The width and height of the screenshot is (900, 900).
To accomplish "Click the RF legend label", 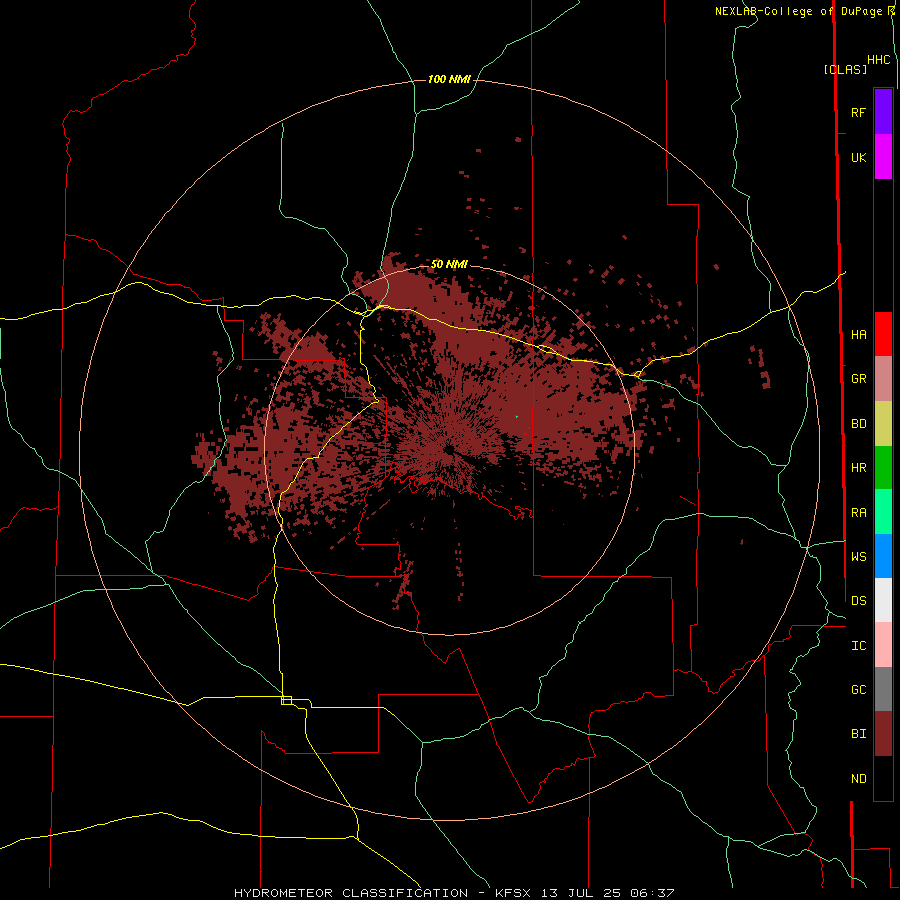I will point(858,112).
